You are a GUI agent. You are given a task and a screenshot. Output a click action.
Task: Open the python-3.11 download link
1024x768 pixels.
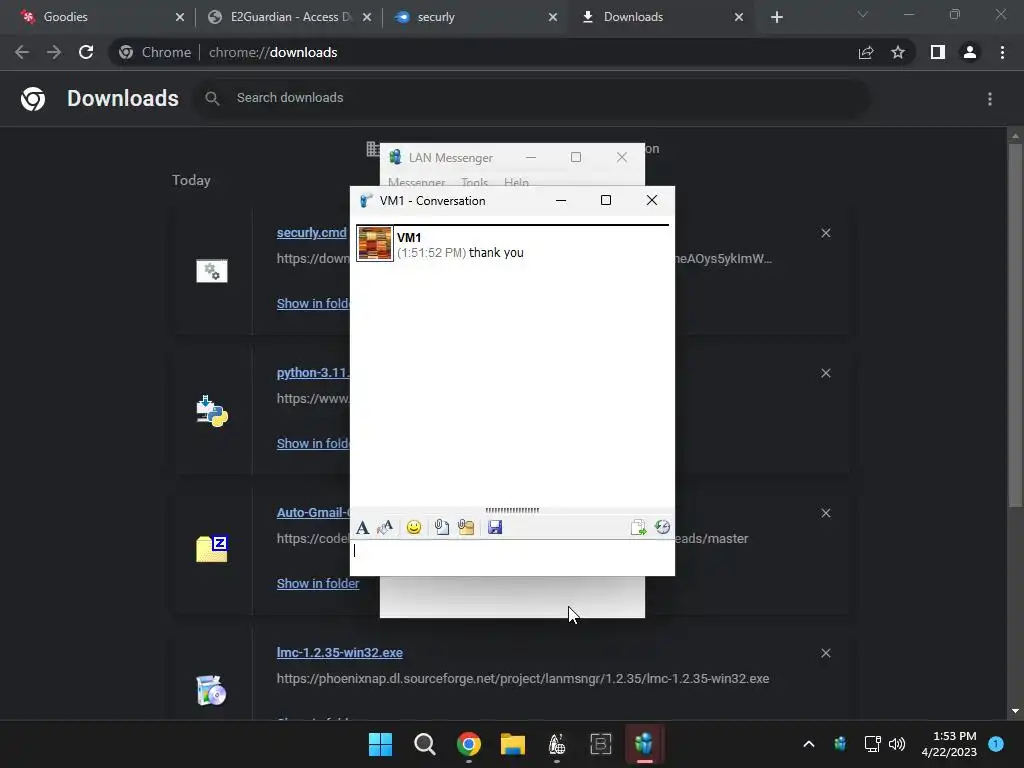(313, 372)
